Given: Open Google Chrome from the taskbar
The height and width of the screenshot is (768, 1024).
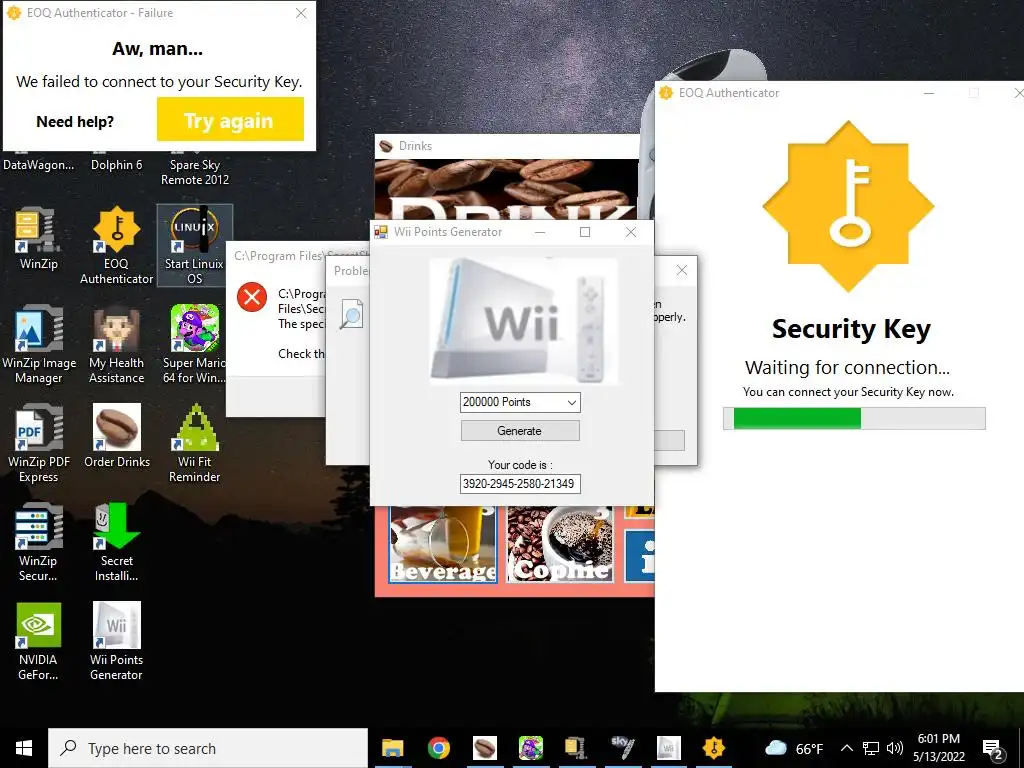Looking at the screenshot, I should pyautogui.click(x=439, y=748).
